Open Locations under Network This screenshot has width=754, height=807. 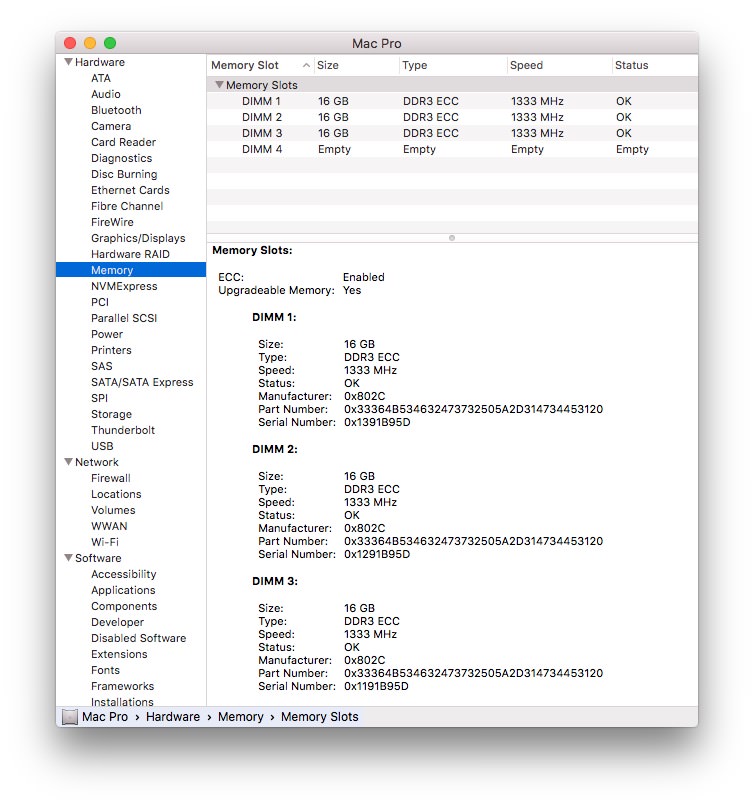(116, 494)
